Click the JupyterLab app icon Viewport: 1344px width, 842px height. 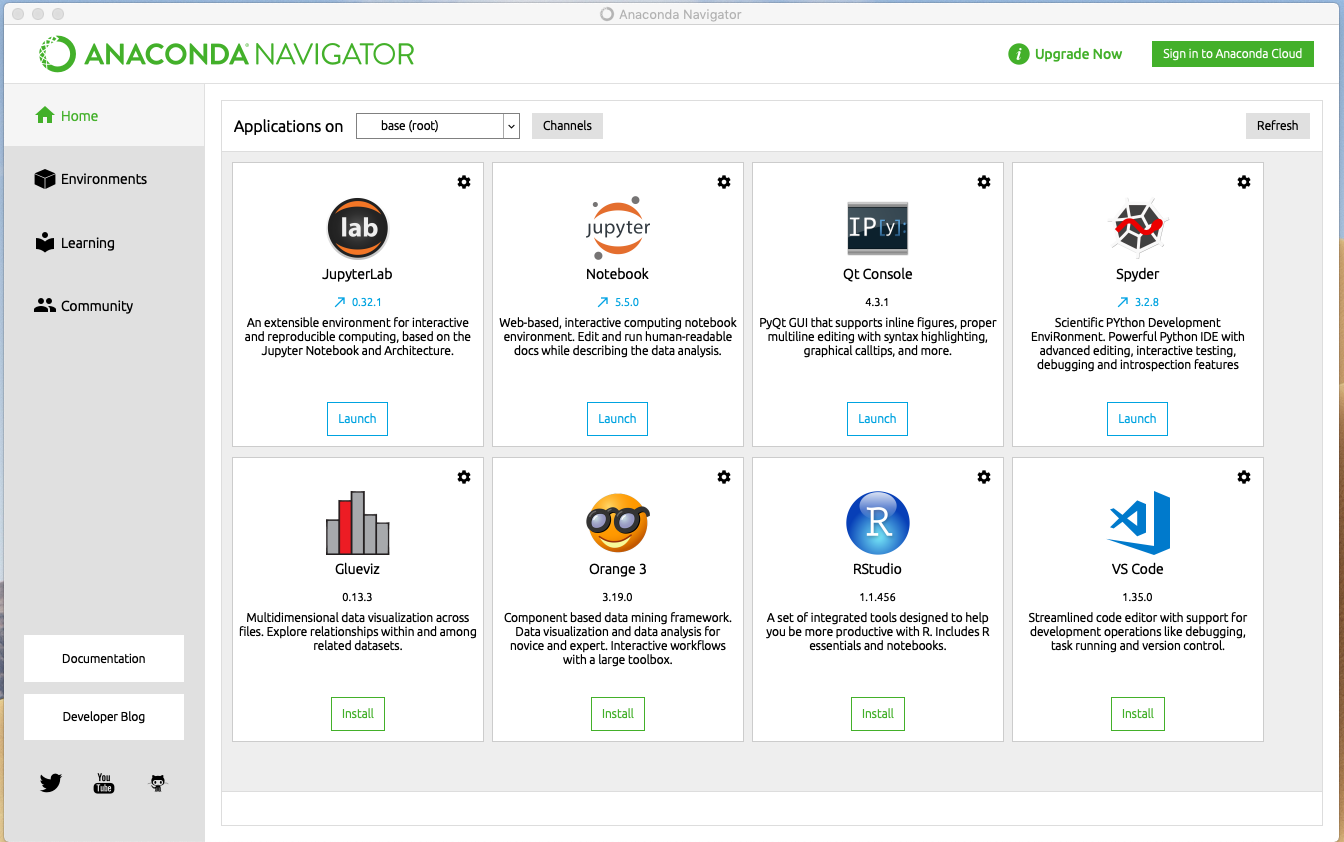pyautogui.click(x=357, y=228)
